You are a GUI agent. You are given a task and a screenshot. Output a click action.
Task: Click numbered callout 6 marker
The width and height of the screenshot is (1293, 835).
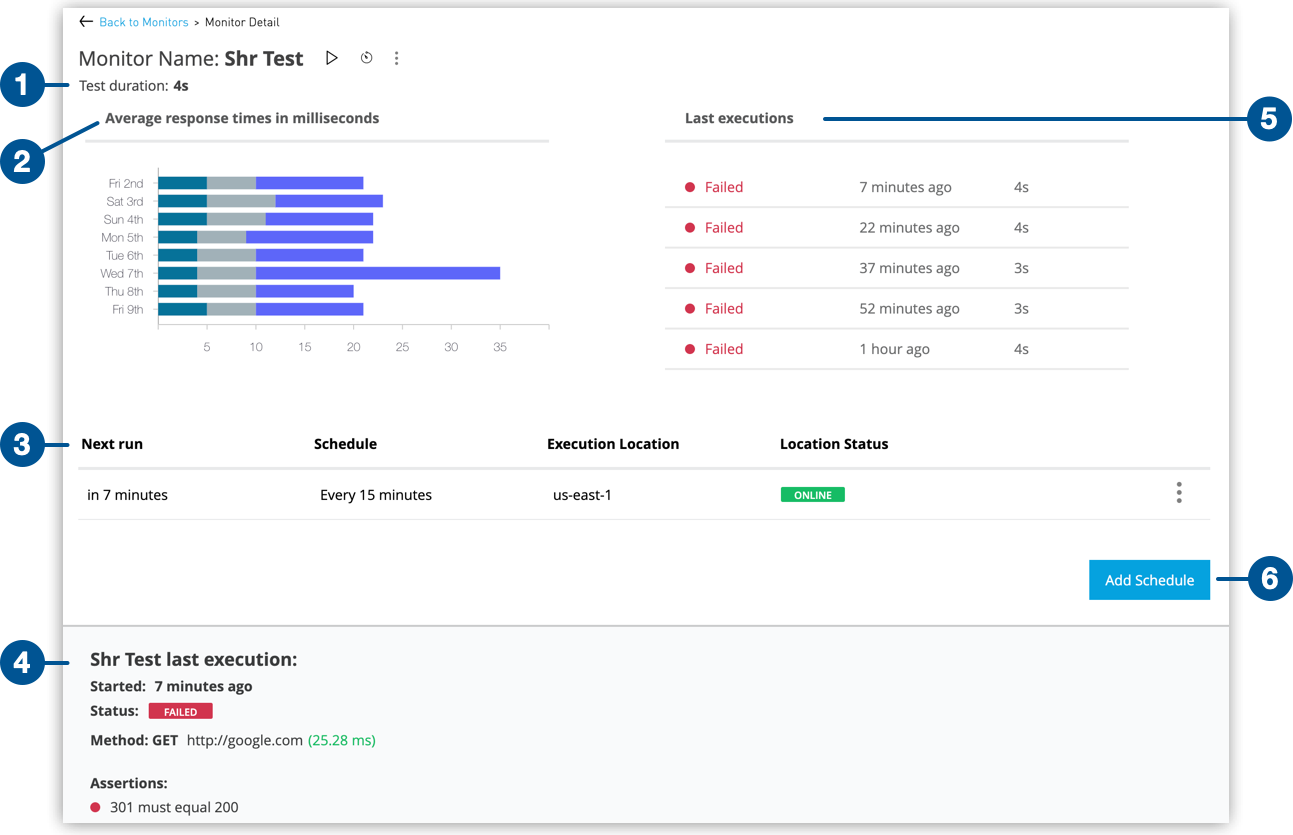click(x=1269, y=579)
